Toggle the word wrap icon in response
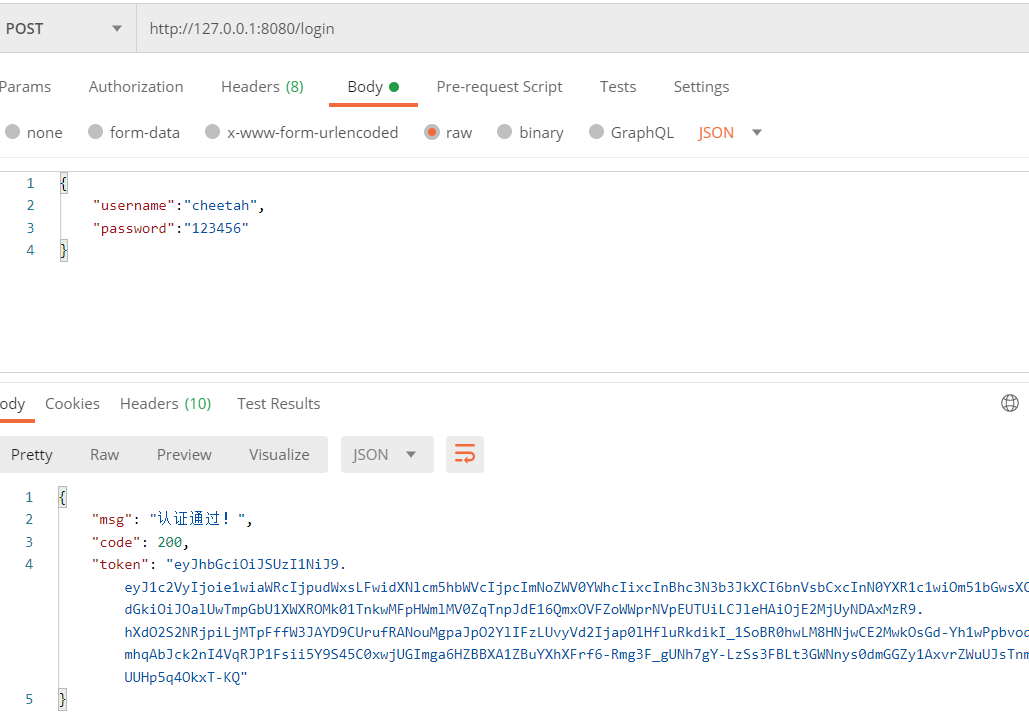 point(465,454)
